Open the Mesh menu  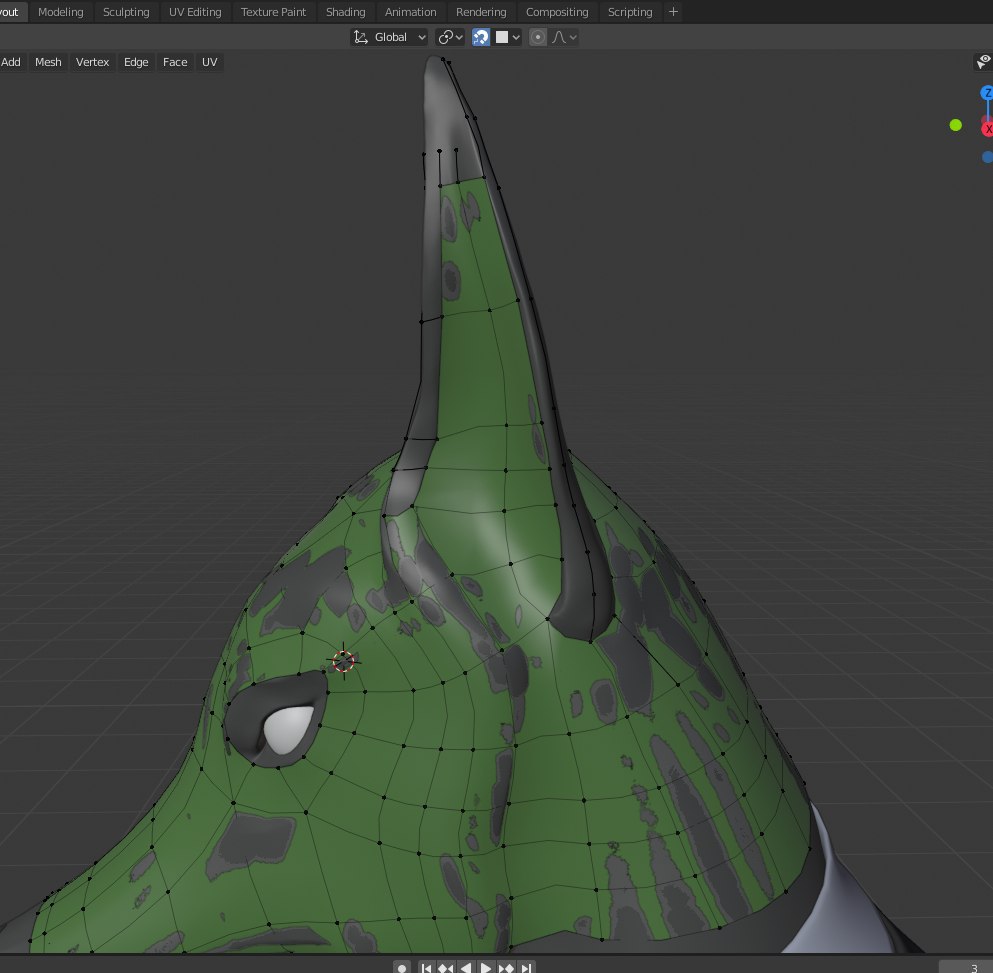(48, 62)
